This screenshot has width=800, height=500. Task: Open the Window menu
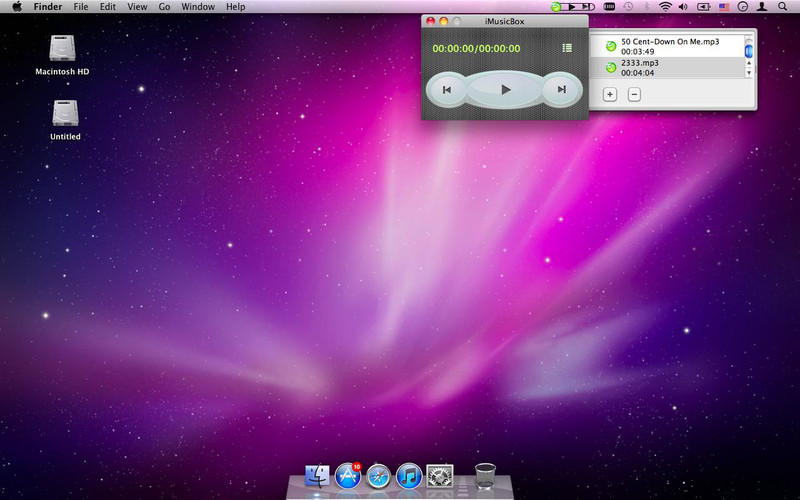(197, 7)
